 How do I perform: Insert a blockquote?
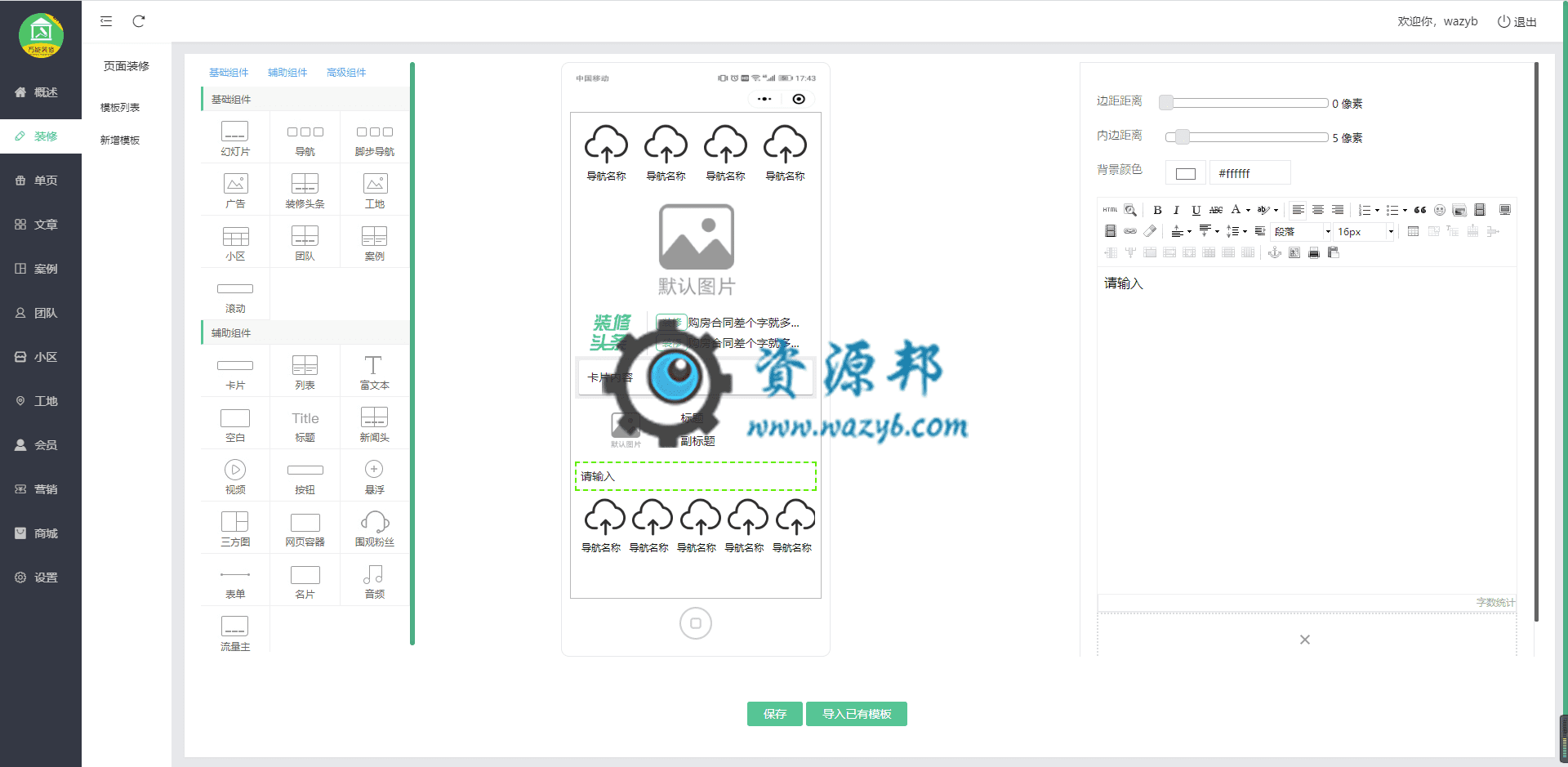pyautogui.click(x=1420, y=210)
